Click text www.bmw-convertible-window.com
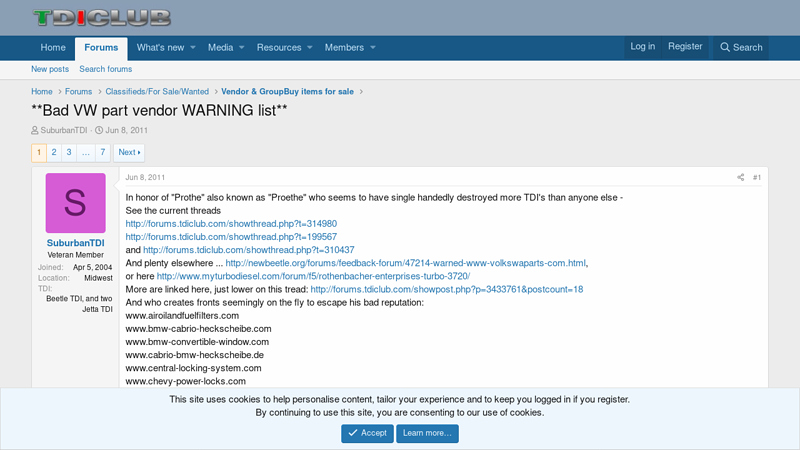 pos(197,342)
